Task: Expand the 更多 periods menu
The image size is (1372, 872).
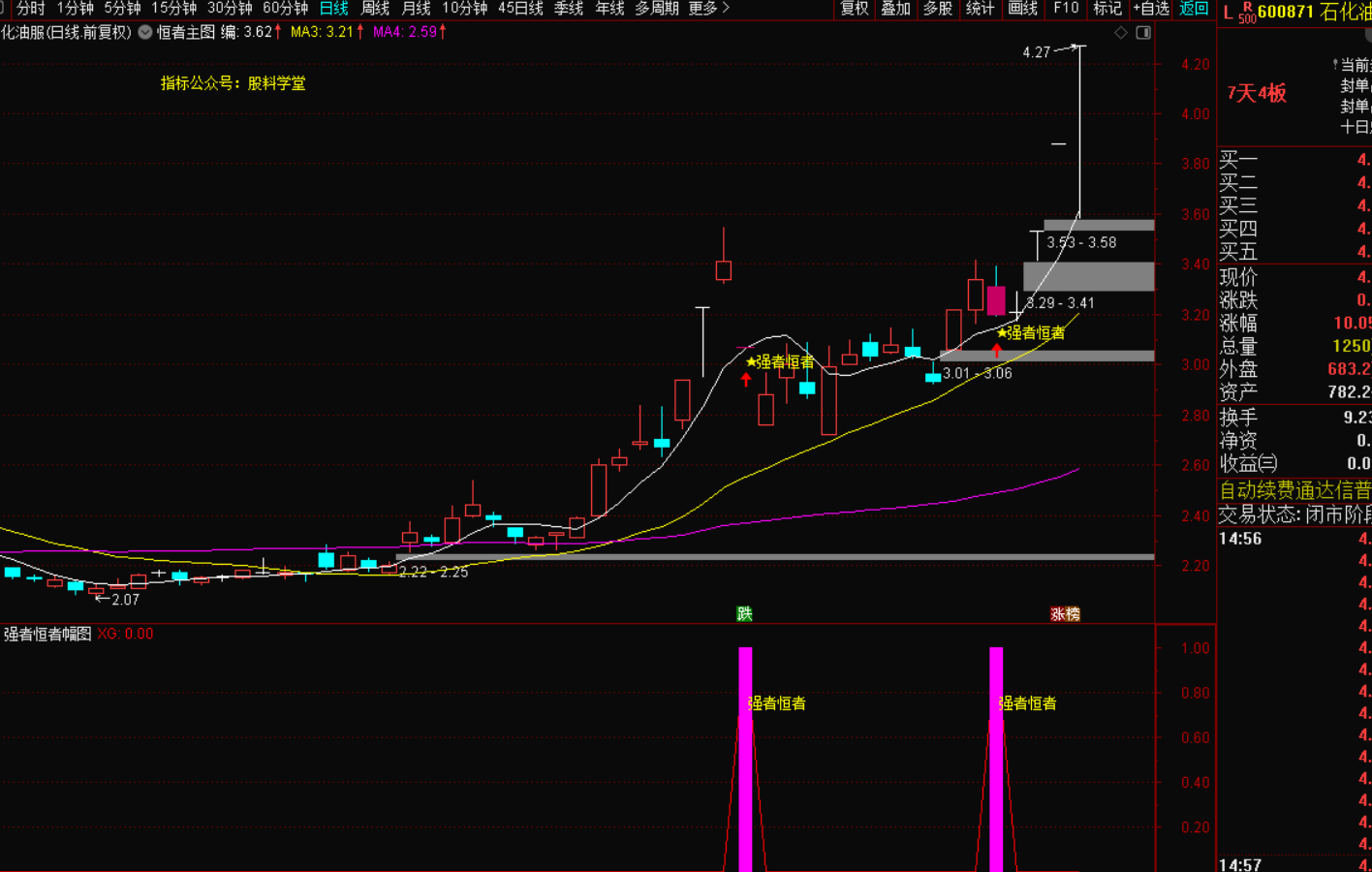Action: 708,9
